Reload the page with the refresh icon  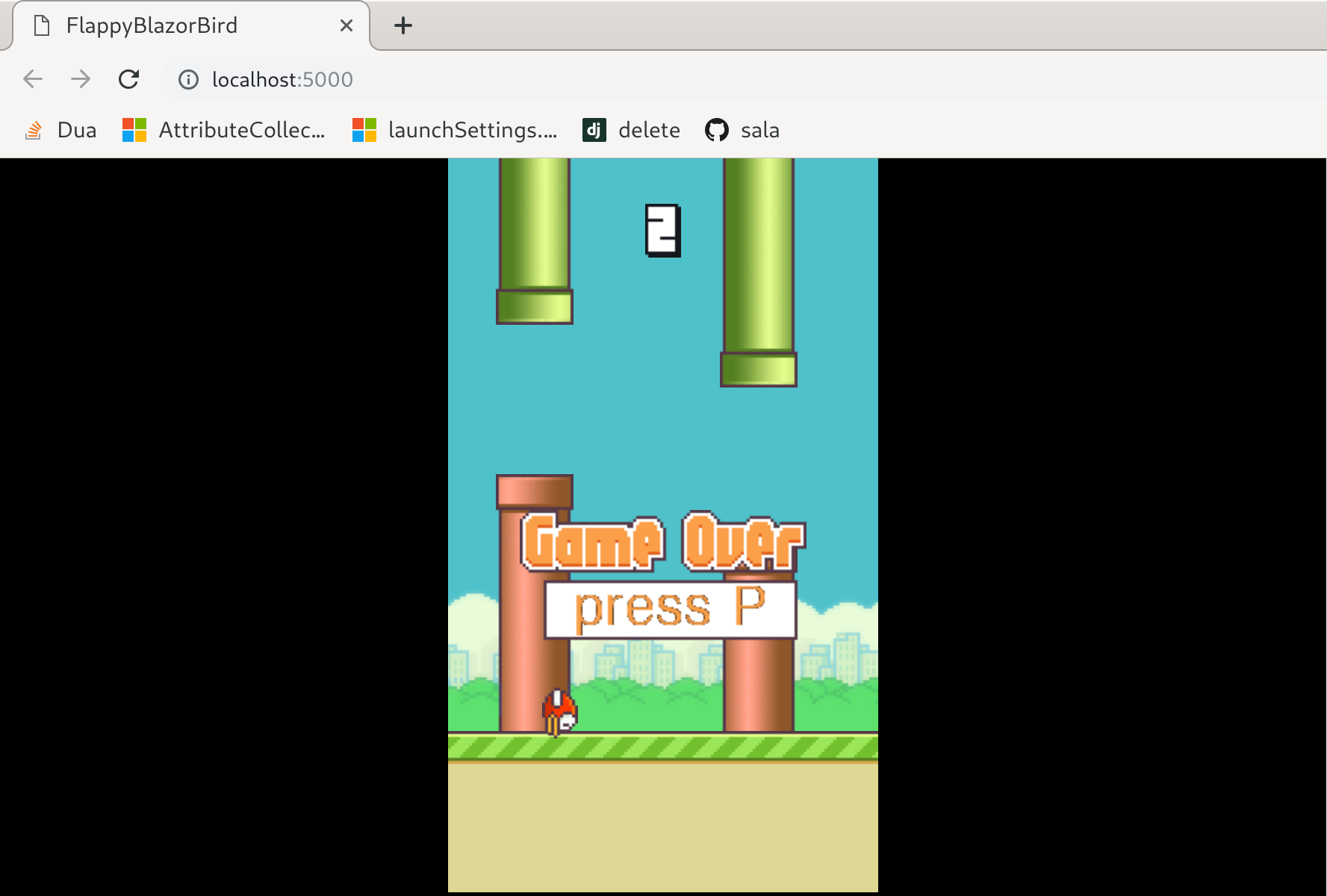point(129,79)
